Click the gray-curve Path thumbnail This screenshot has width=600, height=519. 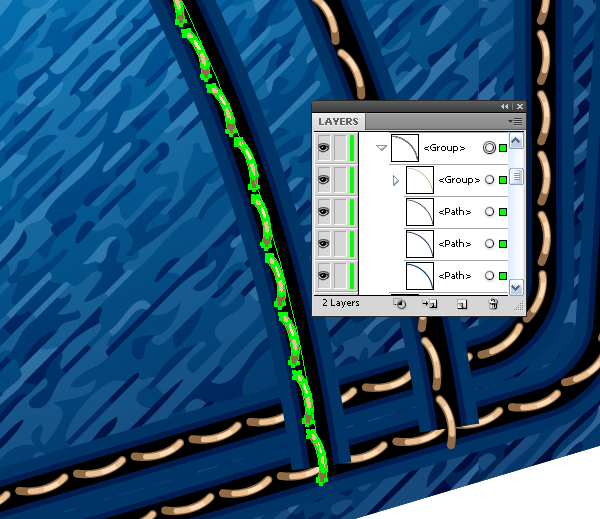[420, 212]
